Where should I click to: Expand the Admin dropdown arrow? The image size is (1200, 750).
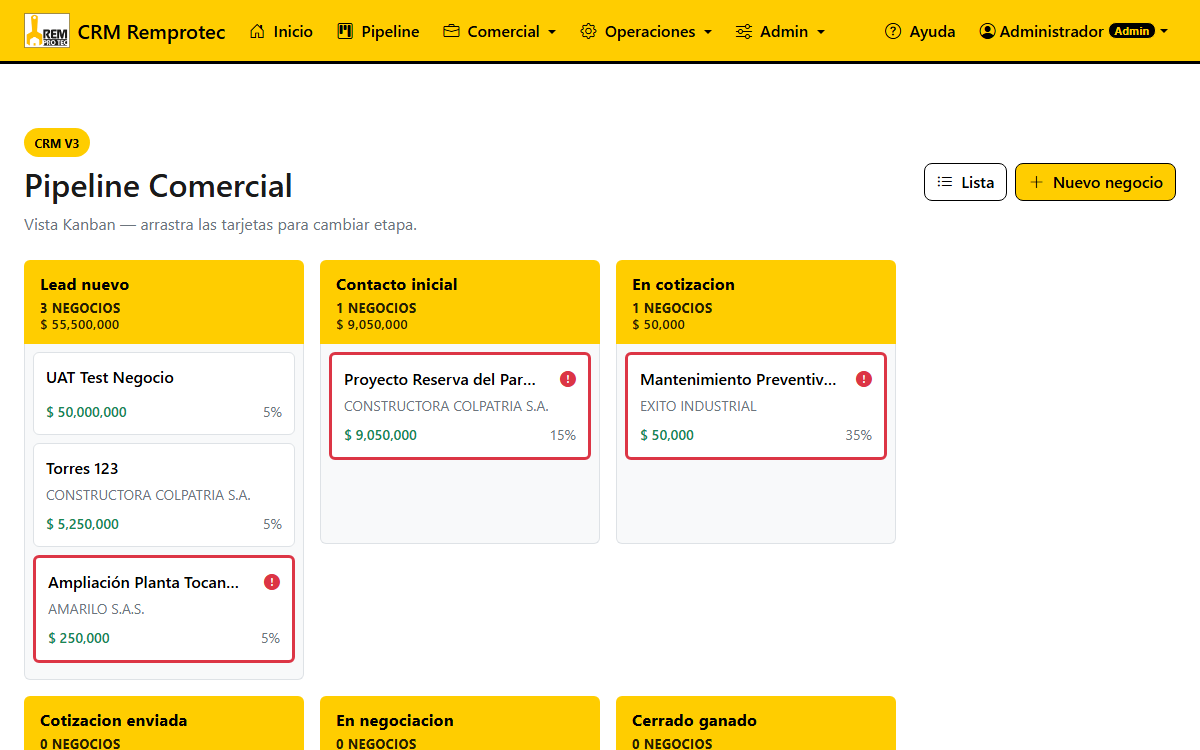coord(821,32)
